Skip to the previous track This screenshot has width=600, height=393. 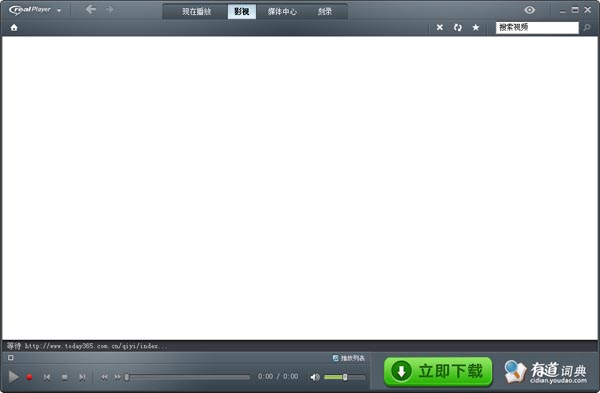click(x=47, y=377)
